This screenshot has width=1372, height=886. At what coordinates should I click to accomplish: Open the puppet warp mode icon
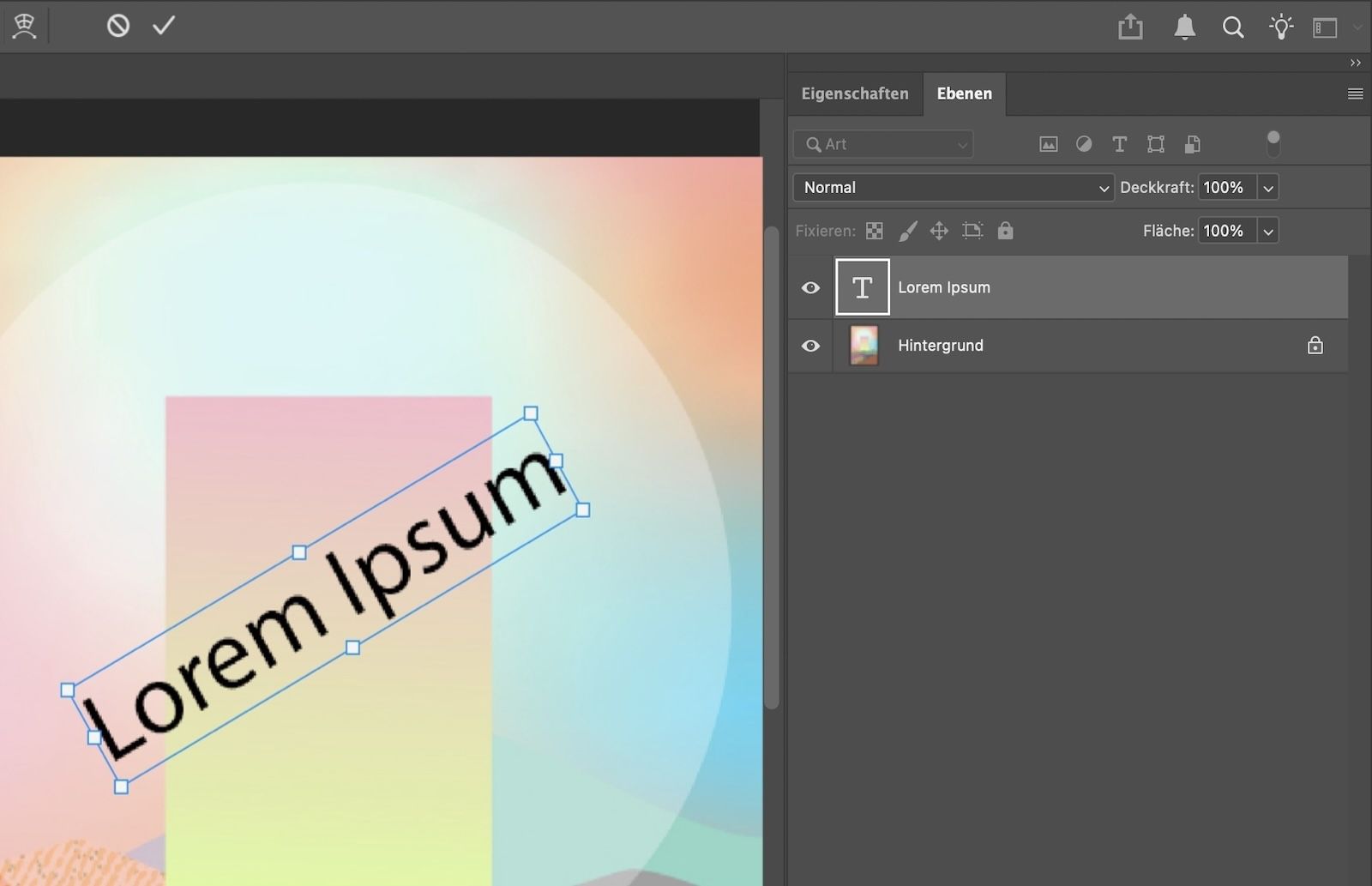click(24, 27)
